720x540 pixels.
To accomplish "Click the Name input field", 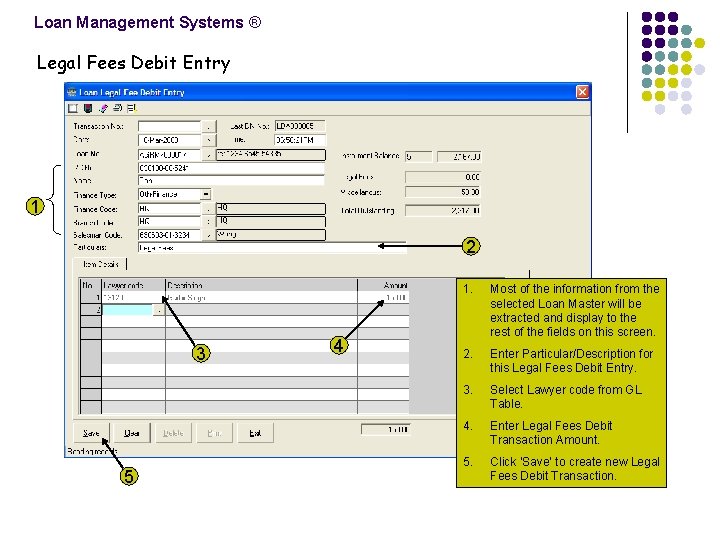I will (231, 180).
